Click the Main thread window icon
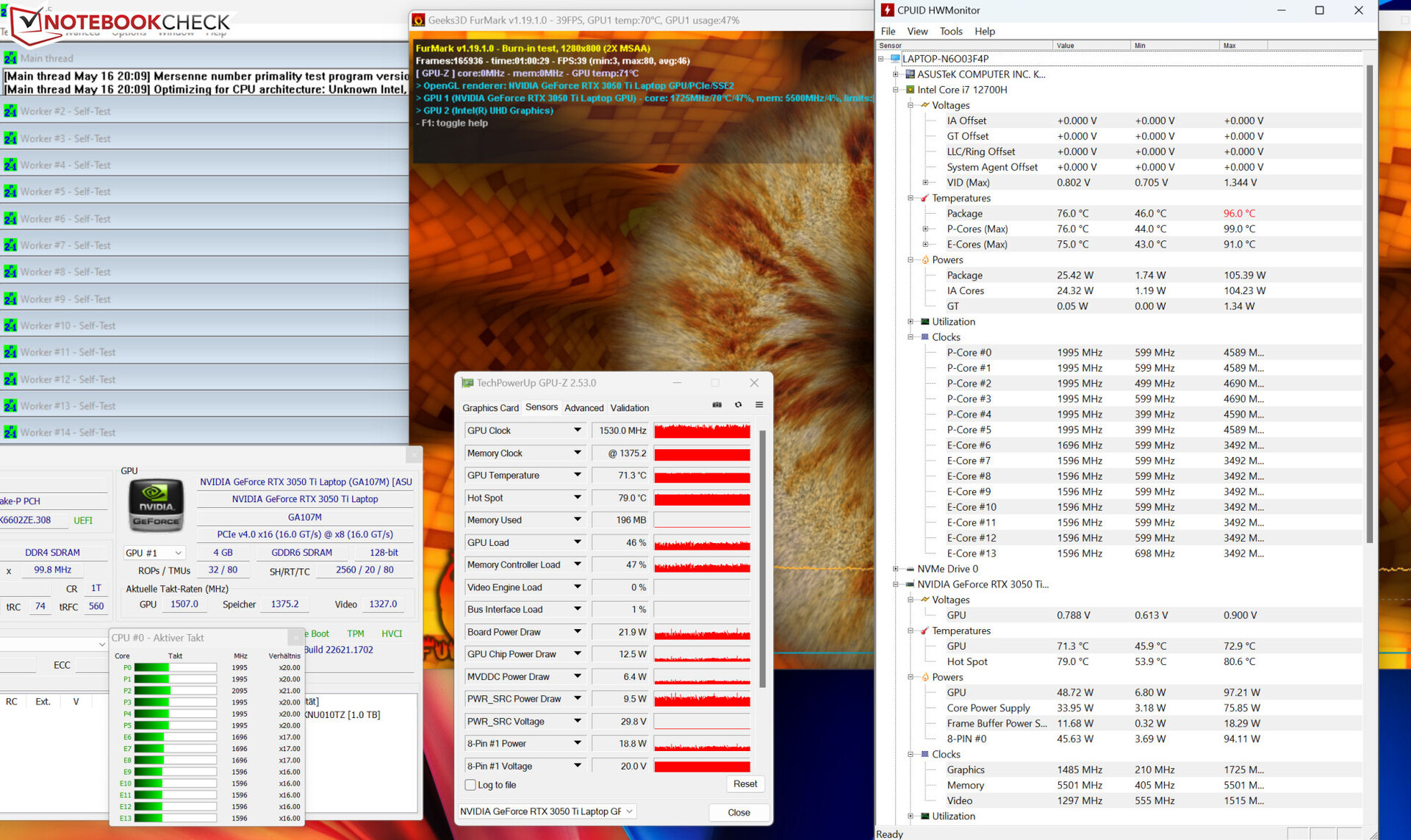The image size is (1411, 840). (10, 58)
